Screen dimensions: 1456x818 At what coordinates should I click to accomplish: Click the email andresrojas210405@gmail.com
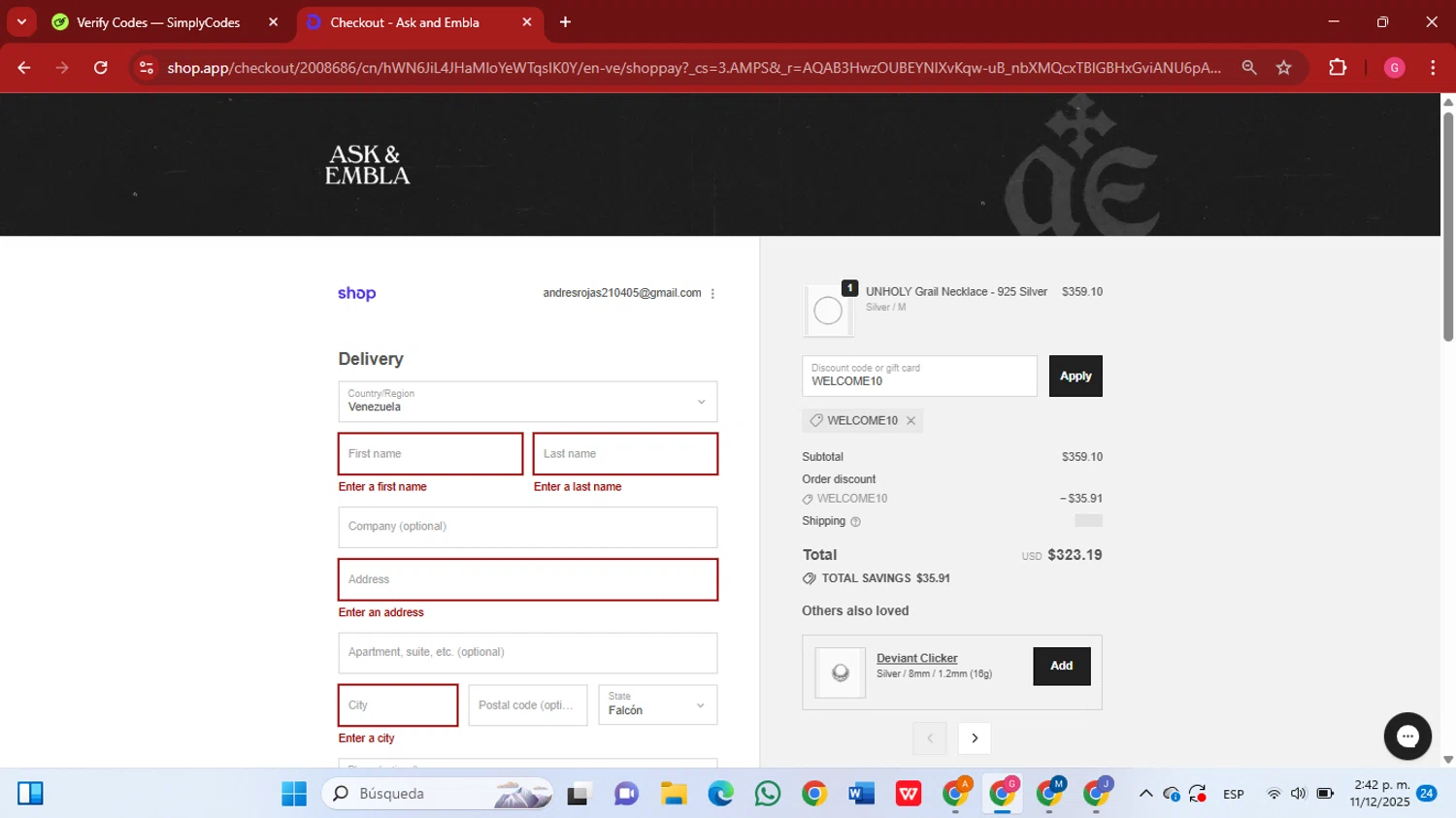pyautogui.click(x=622, y=293)
